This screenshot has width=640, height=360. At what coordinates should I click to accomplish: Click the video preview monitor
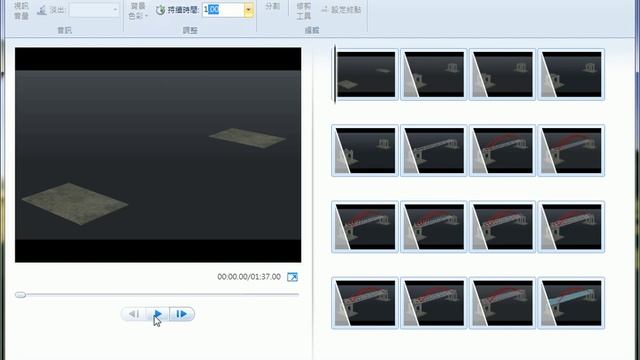click(x=158, y=155)
